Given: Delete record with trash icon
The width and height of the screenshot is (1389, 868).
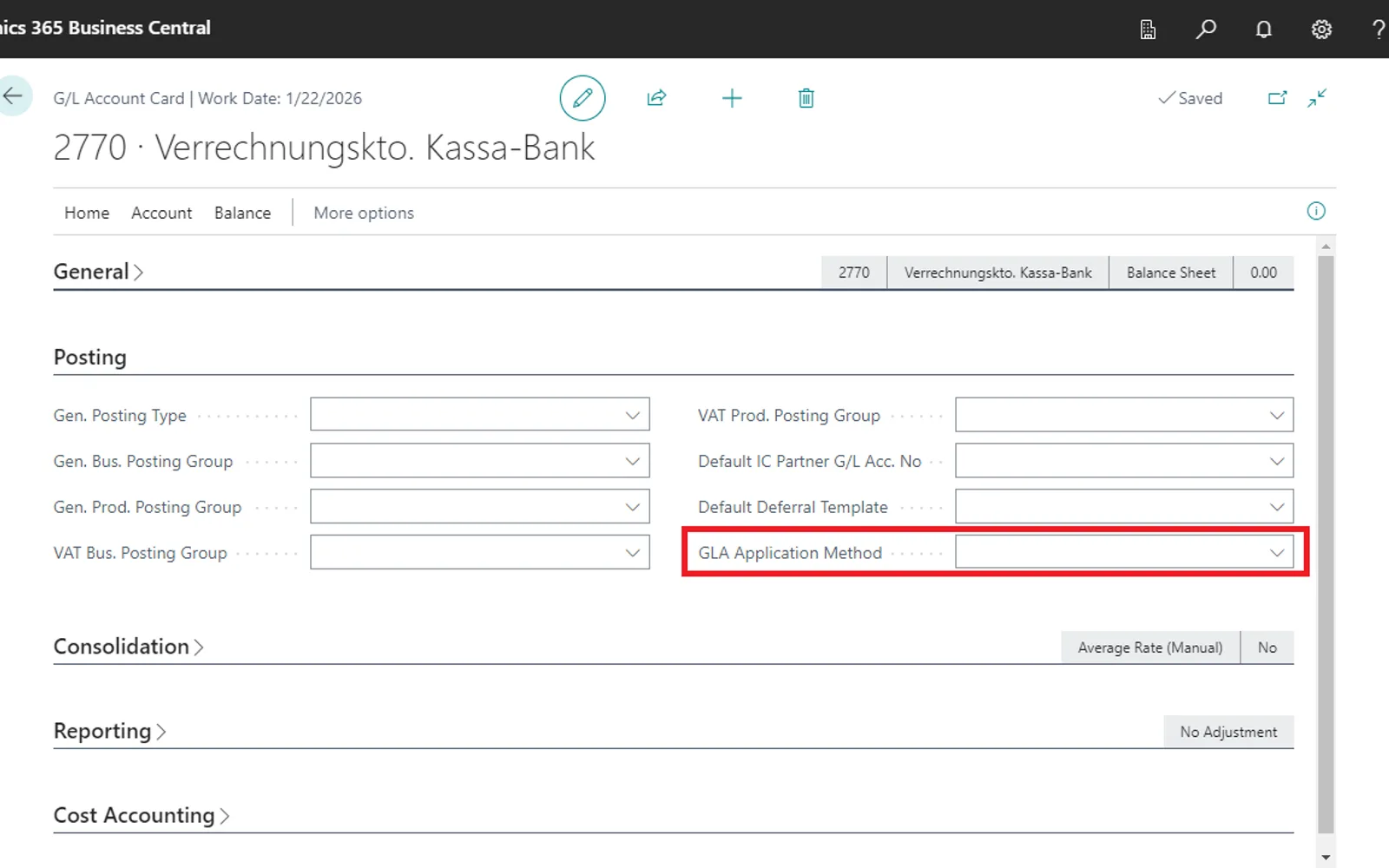Looking at the screenshot, I should [806, 98].
